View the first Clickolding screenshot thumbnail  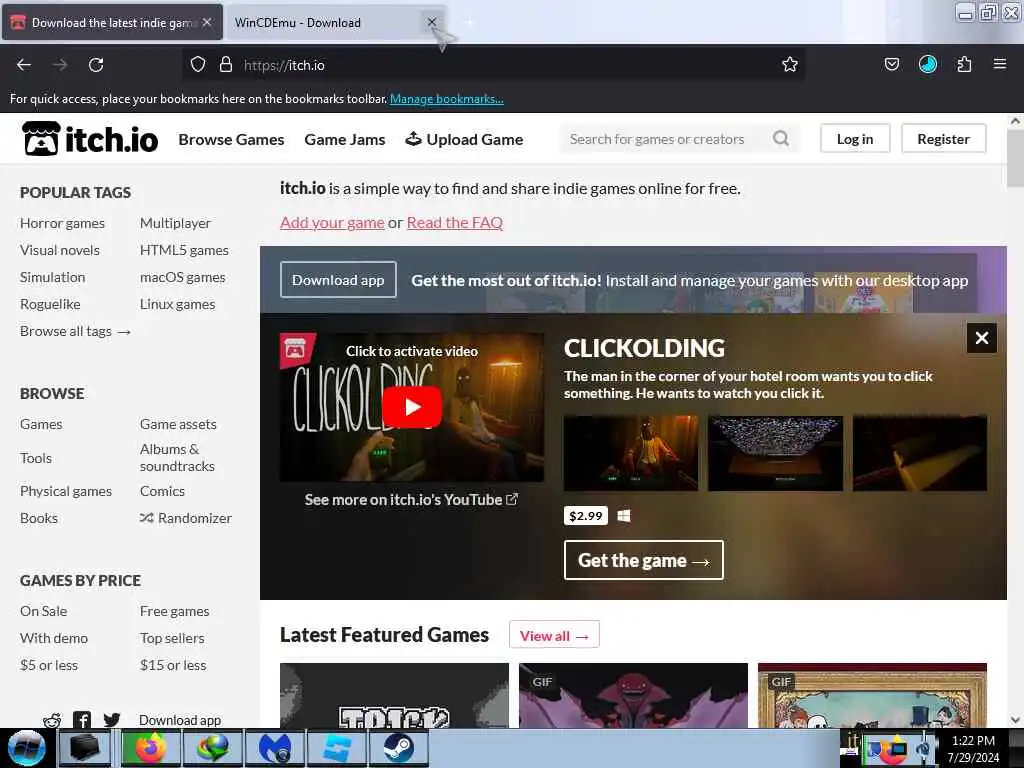[x=631, y=453]
